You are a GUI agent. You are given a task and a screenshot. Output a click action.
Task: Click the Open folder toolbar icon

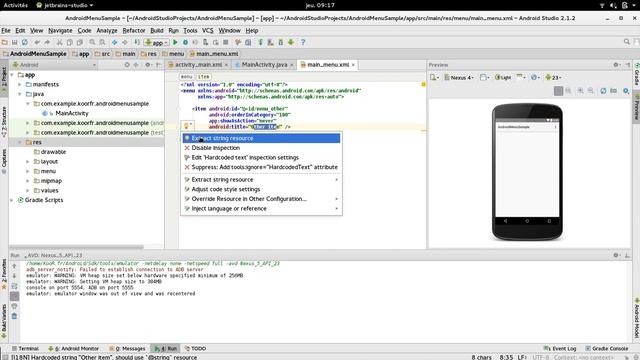tap(4, 42)
